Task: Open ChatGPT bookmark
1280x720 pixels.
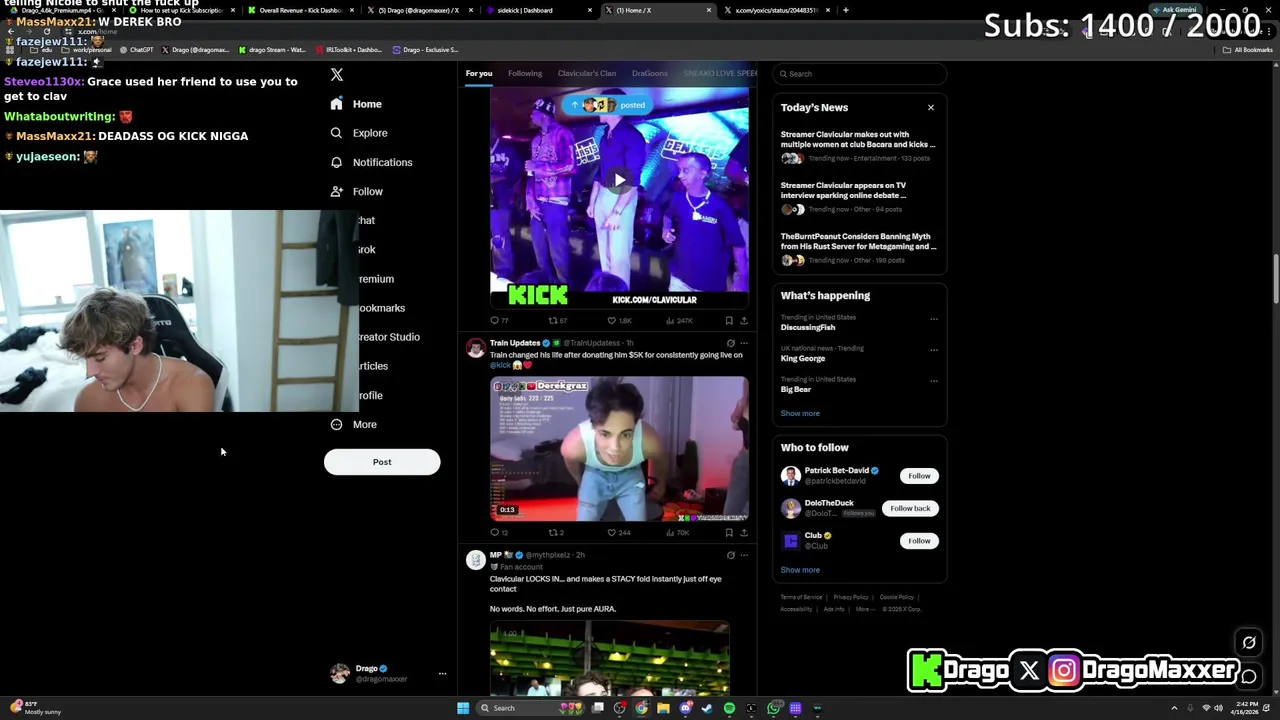Action: (138, 50)
